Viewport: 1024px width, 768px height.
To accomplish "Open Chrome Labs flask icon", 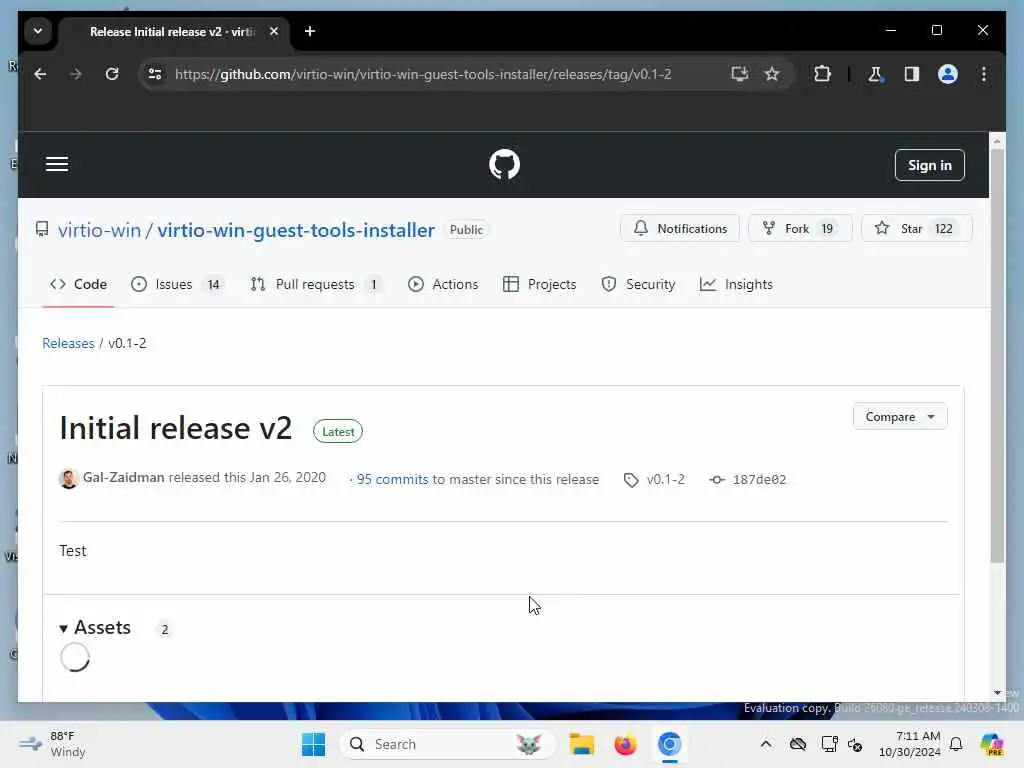I will [x=875, y=74].
